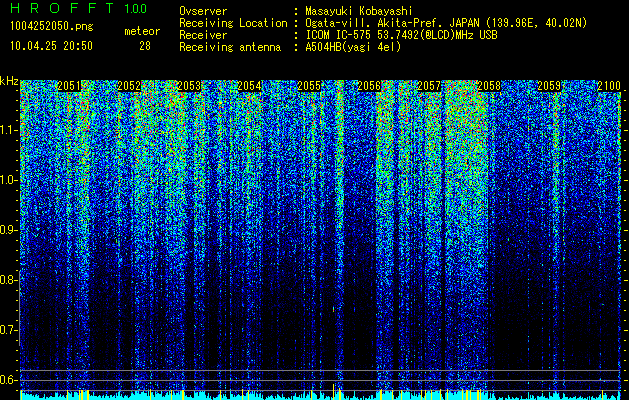Click the meteor label

point(142,31)
